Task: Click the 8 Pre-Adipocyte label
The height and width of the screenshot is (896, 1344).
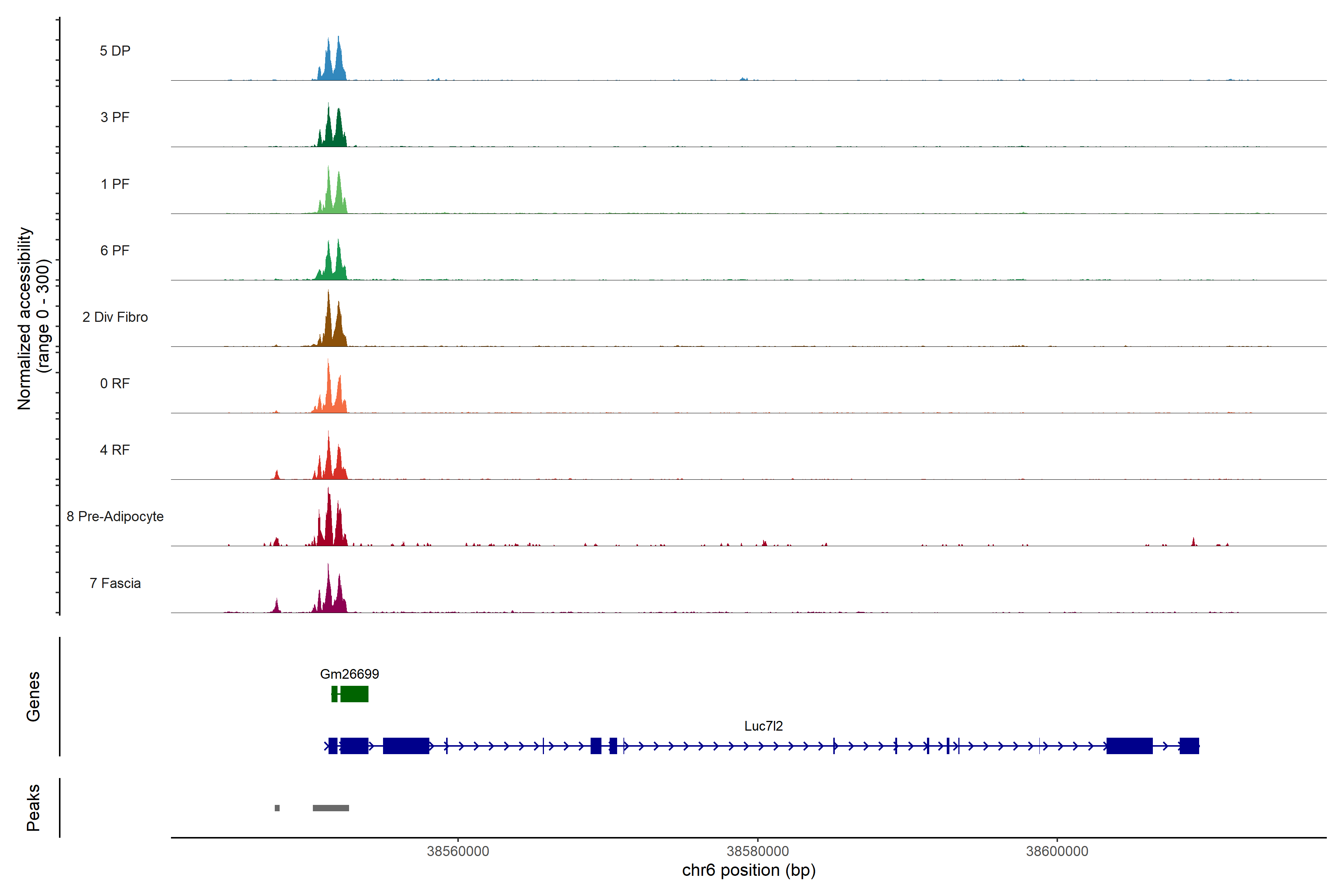Action: pos(115,517)
